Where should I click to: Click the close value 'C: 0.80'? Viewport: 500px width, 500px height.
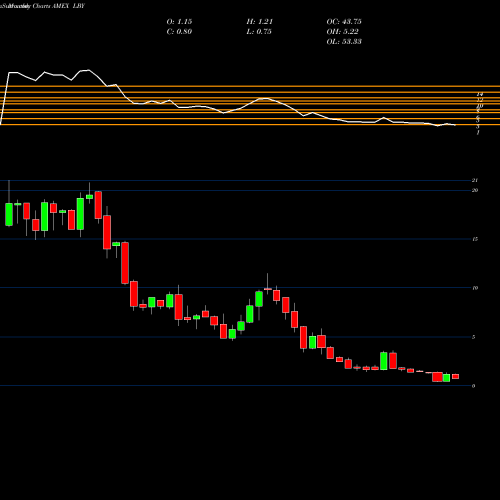pyautogui.click(x=179, y=32)
